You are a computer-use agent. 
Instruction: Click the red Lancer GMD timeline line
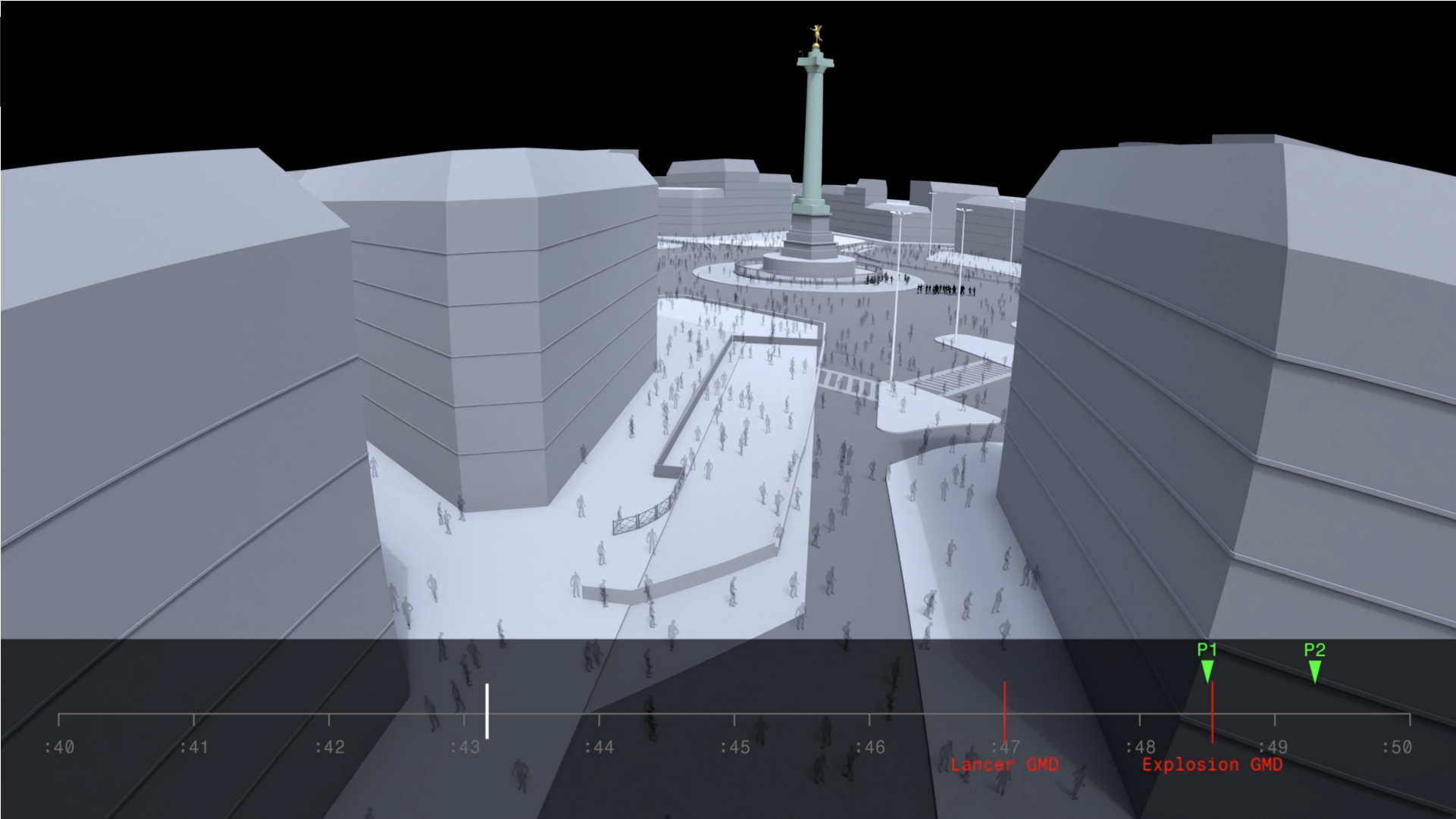1004,713
